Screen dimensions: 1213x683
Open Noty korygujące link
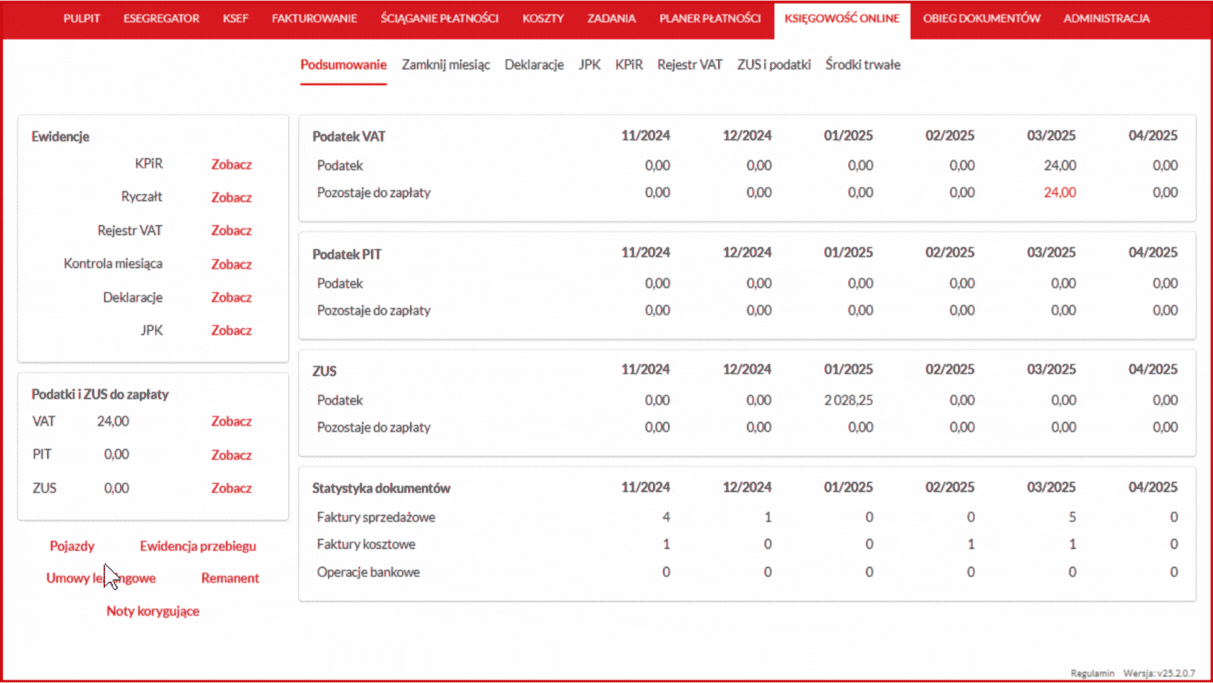153,611
